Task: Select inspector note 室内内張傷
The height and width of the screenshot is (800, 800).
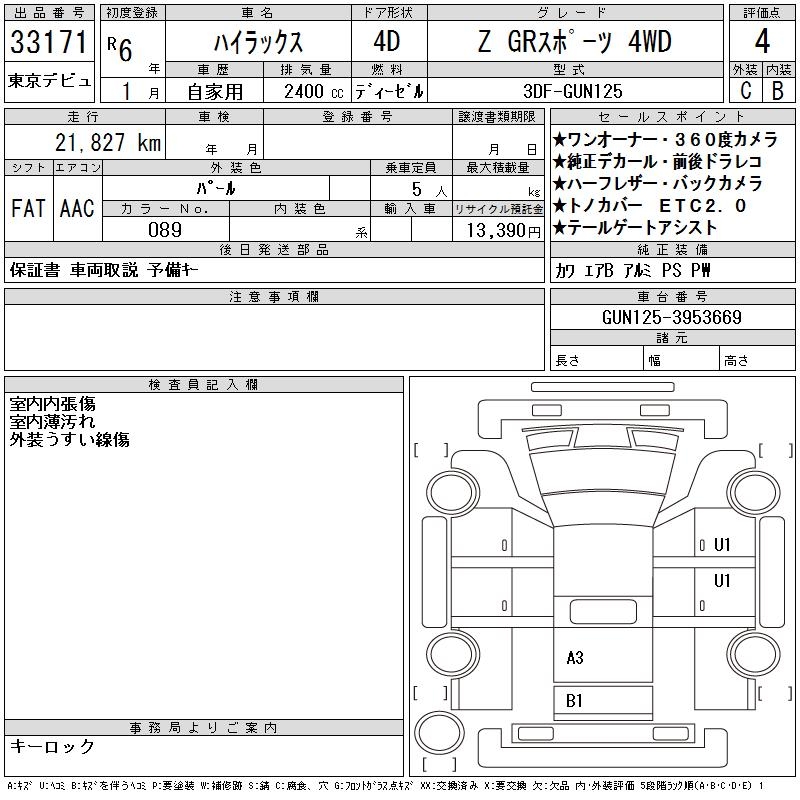Action: (53, 404)
